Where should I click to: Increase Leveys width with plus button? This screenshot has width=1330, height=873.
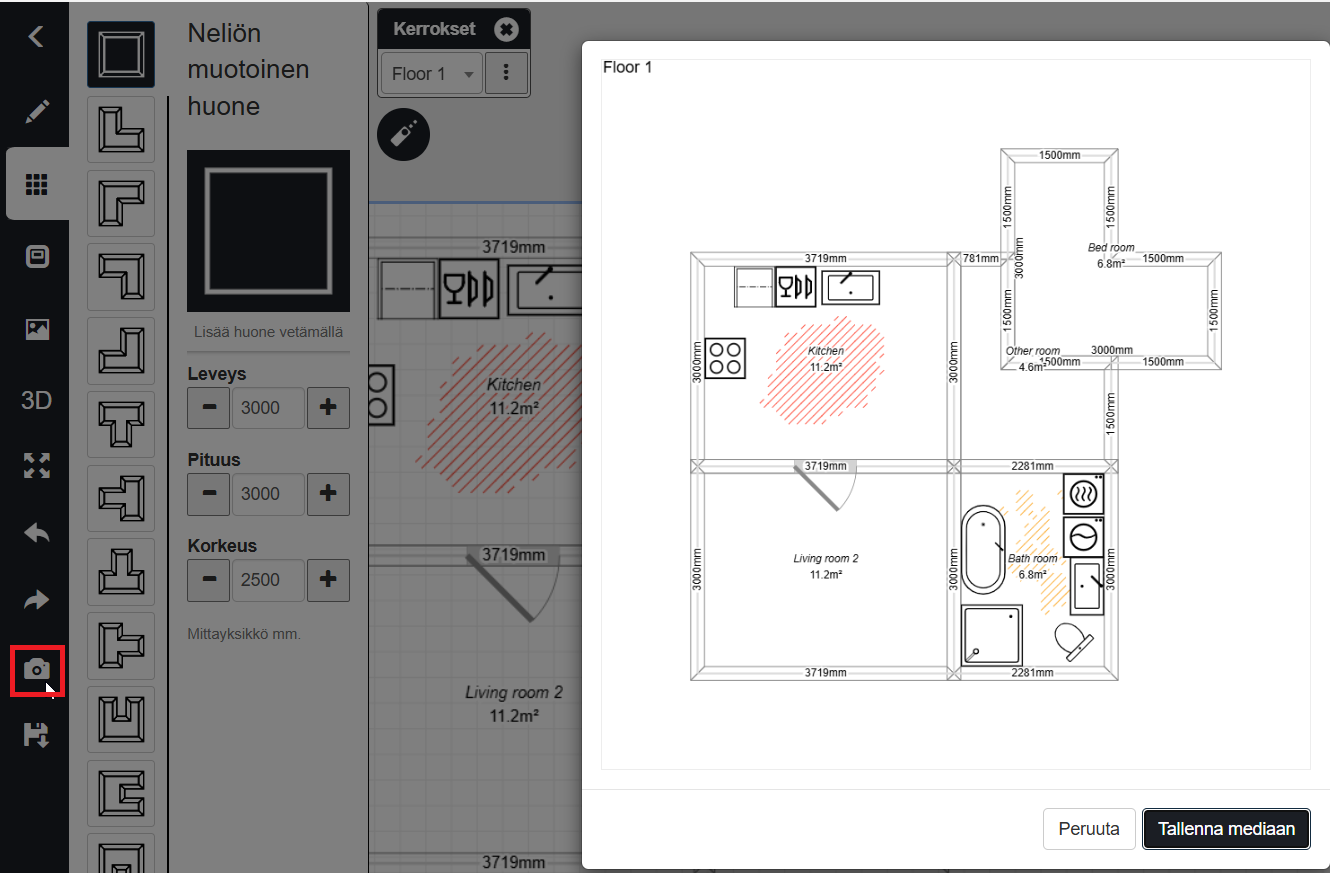pos(328,408)
